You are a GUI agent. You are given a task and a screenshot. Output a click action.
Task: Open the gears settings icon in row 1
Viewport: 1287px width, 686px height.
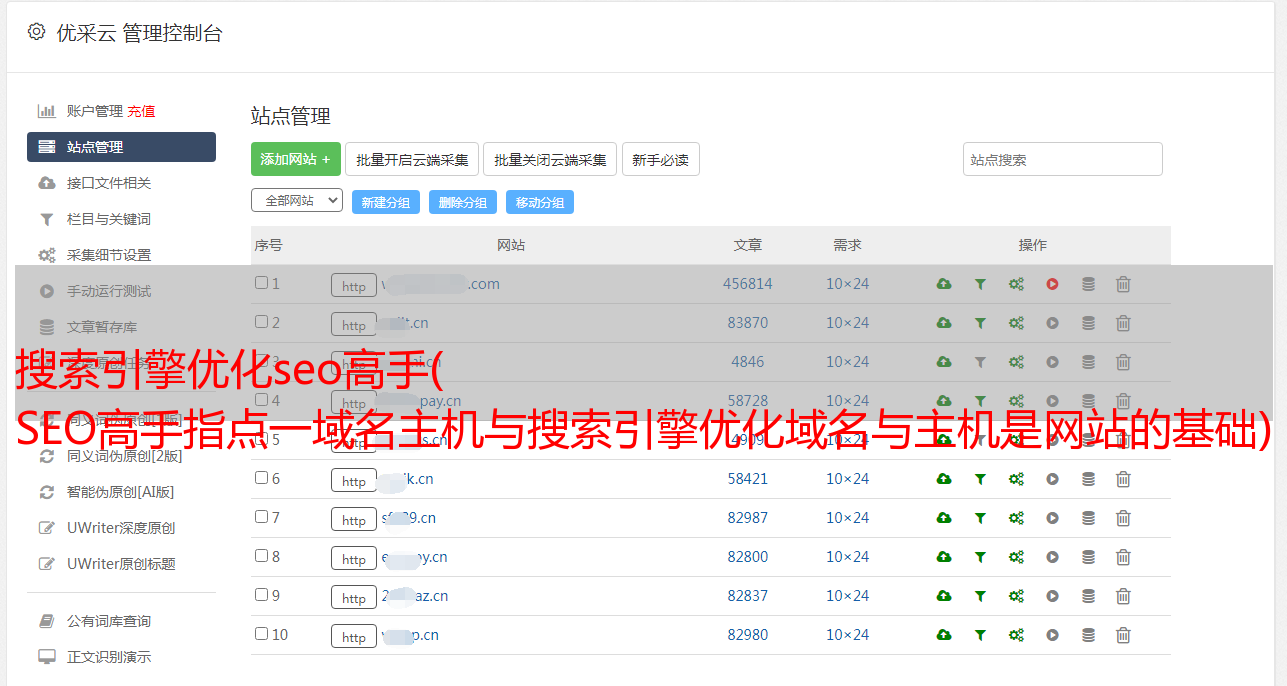(x=1016, y=284)
